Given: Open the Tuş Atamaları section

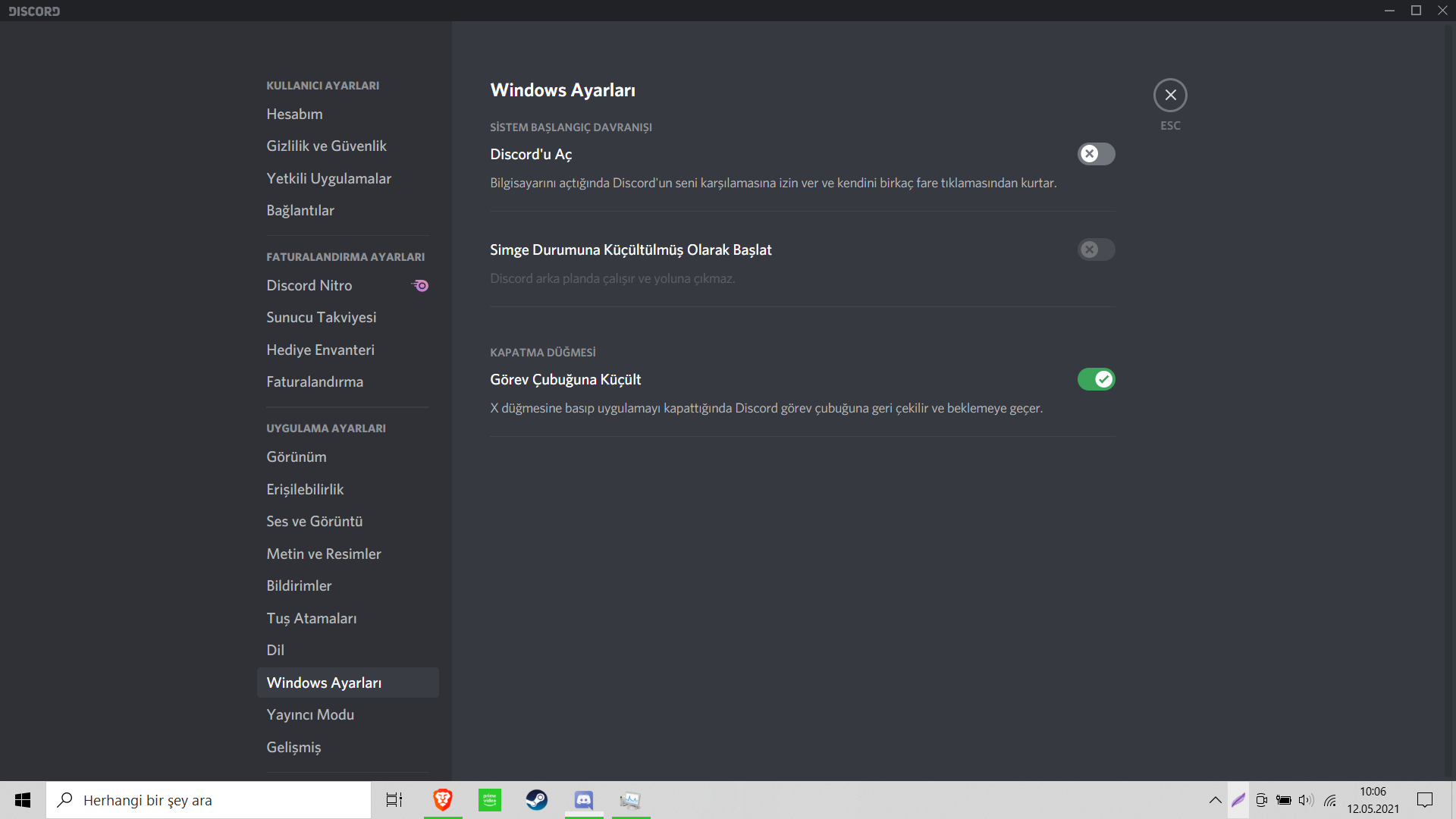Looking at the screenshot, I should point(311,618).
